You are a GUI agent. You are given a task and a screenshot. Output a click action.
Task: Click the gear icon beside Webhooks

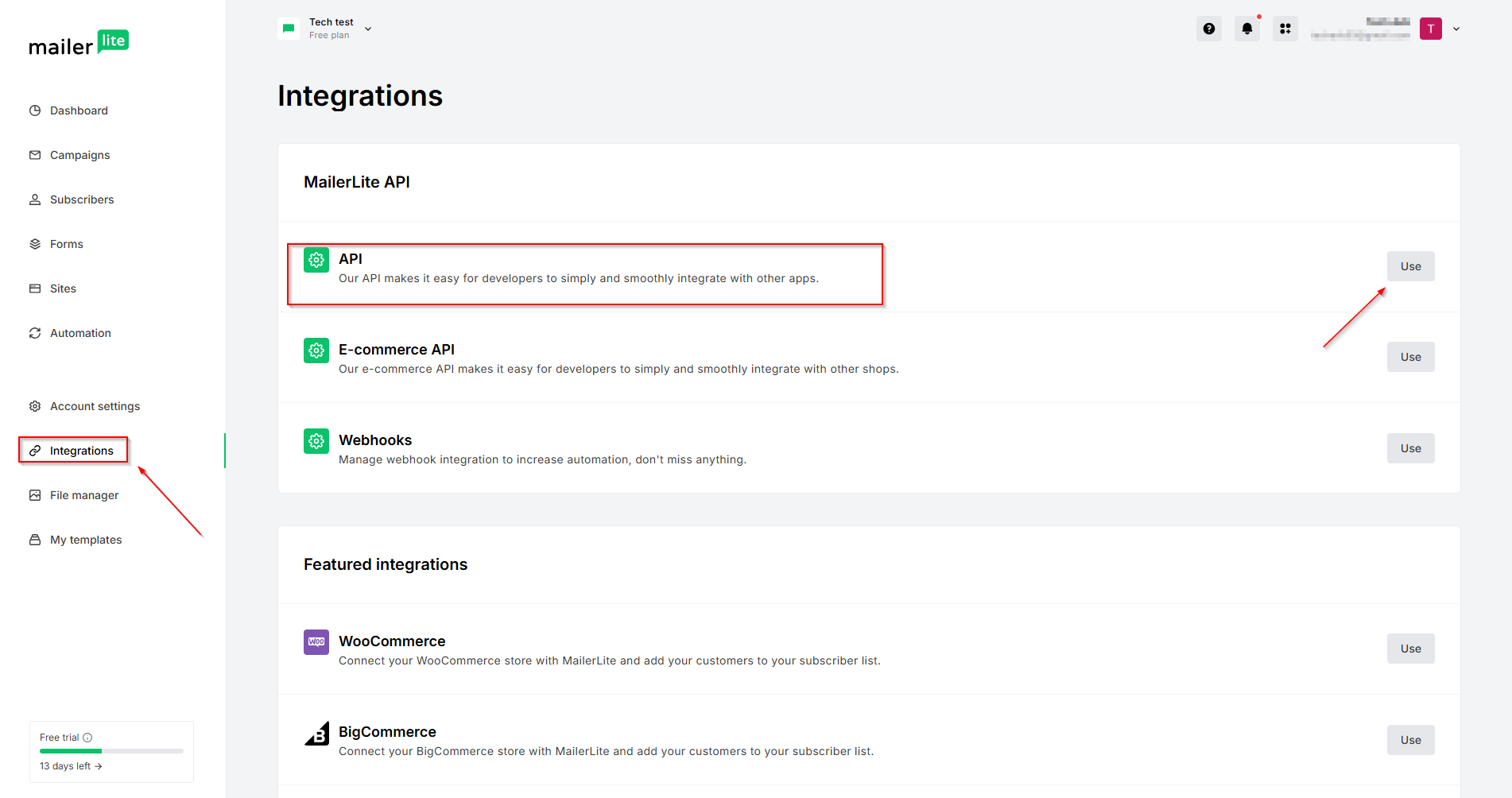pos(316,441)
